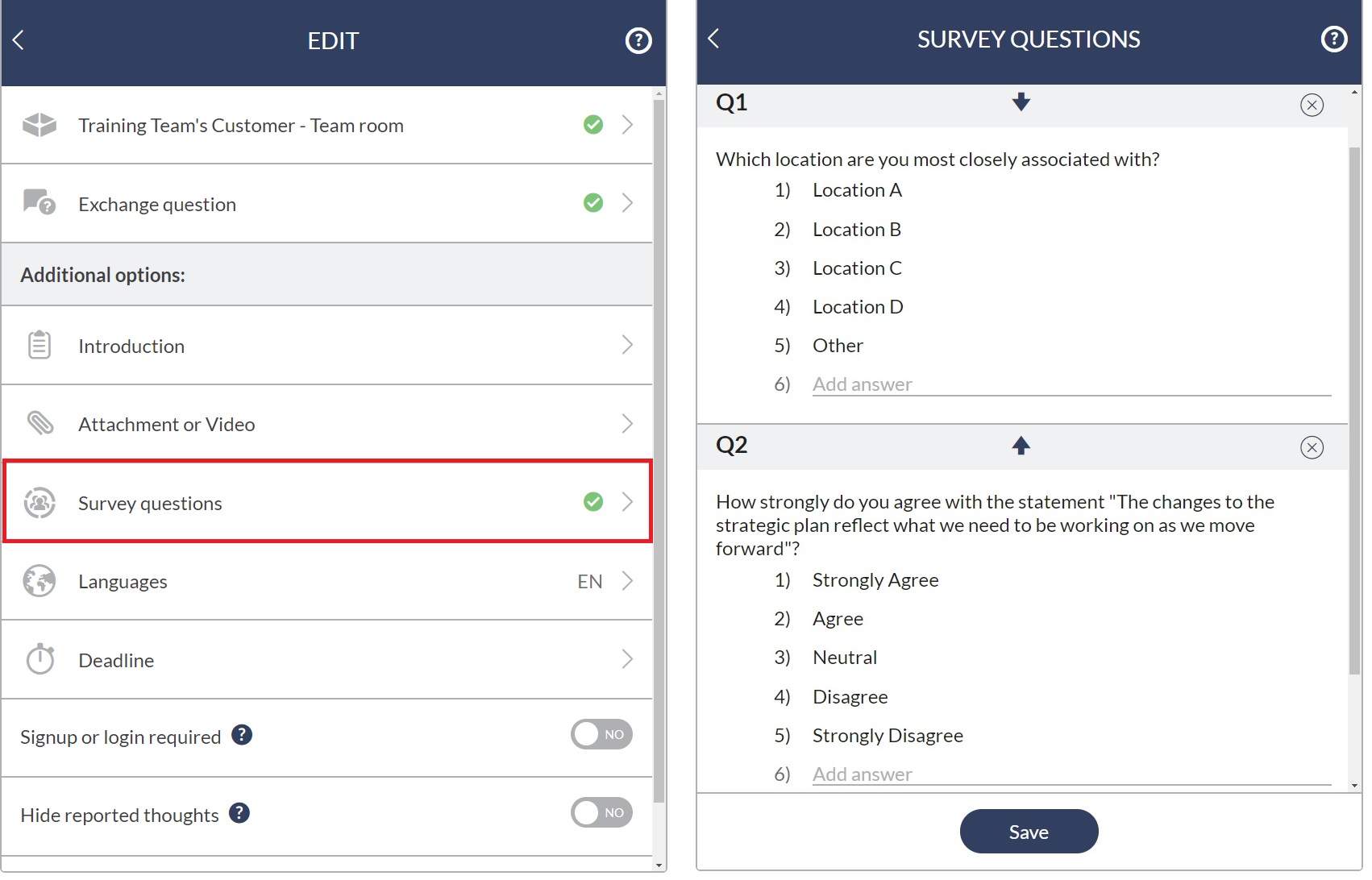The width and height of the screenshot is (1372, 880).
Task: Open the Languages option showing EN
Action: [x=327, y=581]
